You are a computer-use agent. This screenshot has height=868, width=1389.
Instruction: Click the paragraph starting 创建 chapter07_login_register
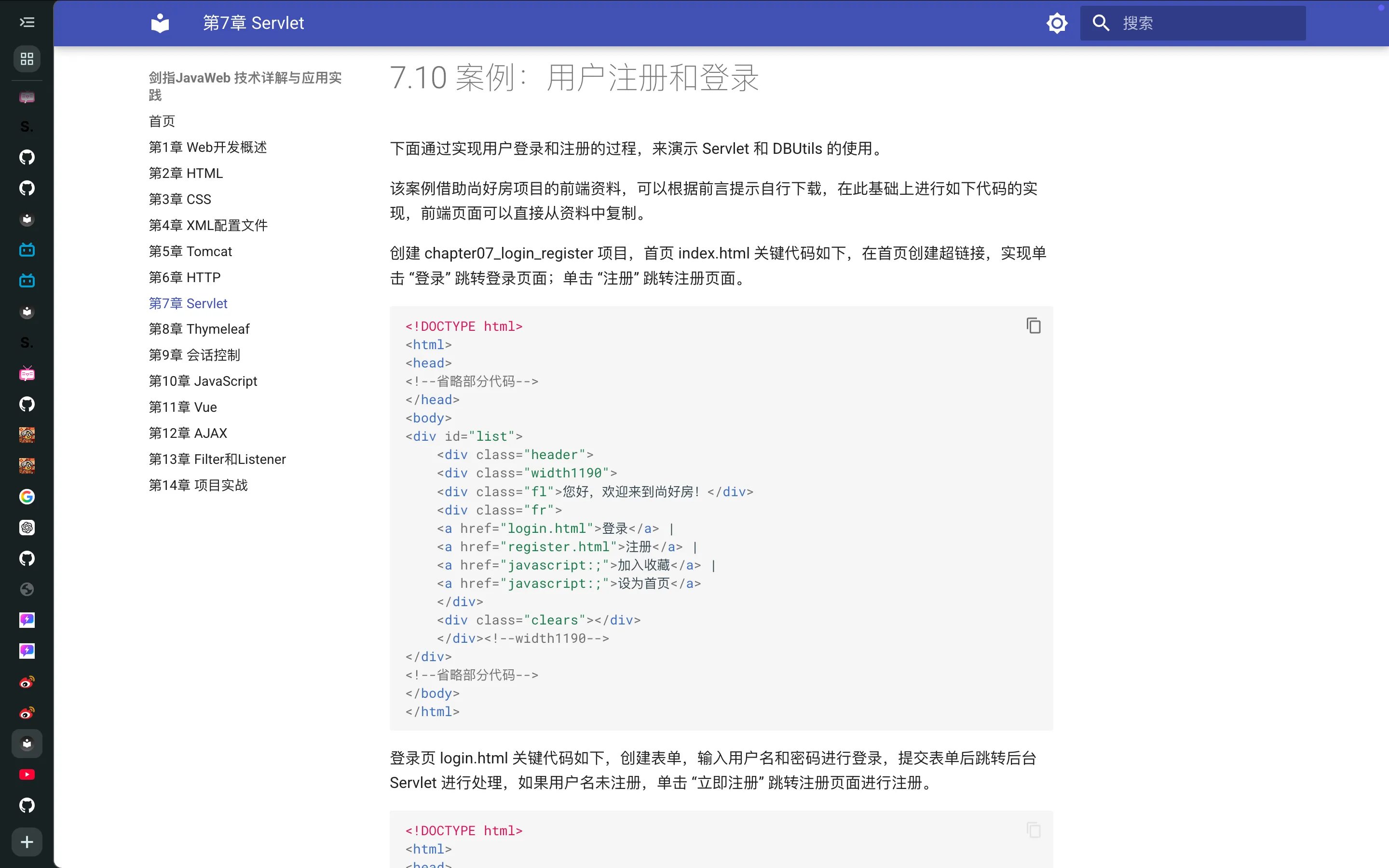[718, 266]
